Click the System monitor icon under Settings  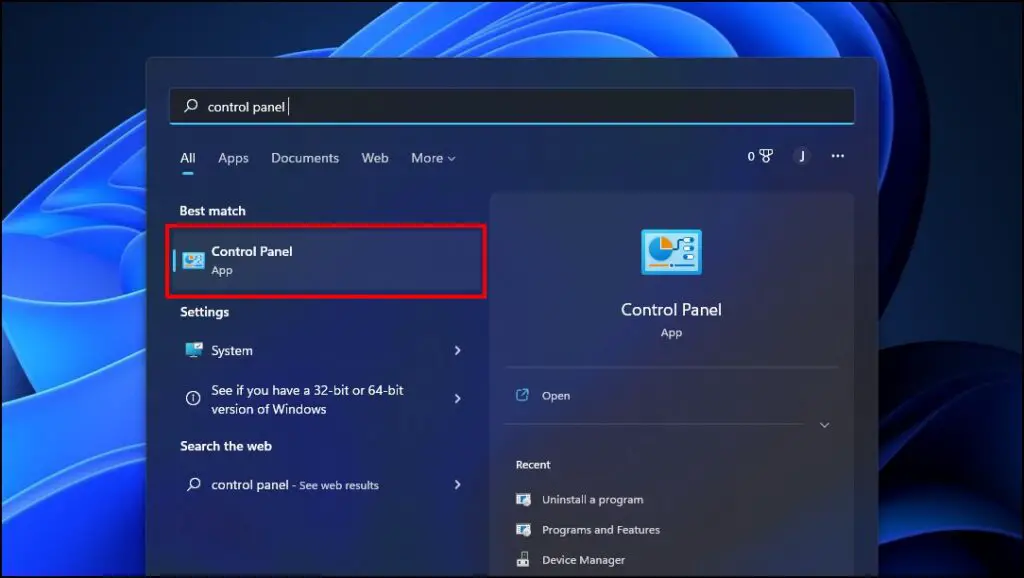point(193,350)
